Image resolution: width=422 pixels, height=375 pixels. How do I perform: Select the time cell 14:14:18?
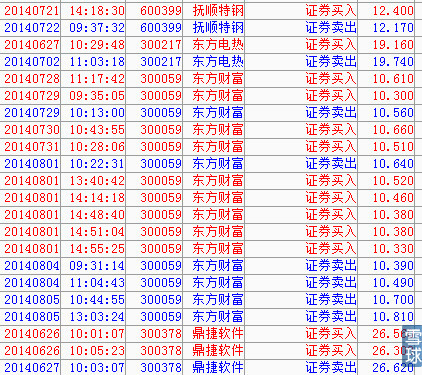[x=97, y=198]
